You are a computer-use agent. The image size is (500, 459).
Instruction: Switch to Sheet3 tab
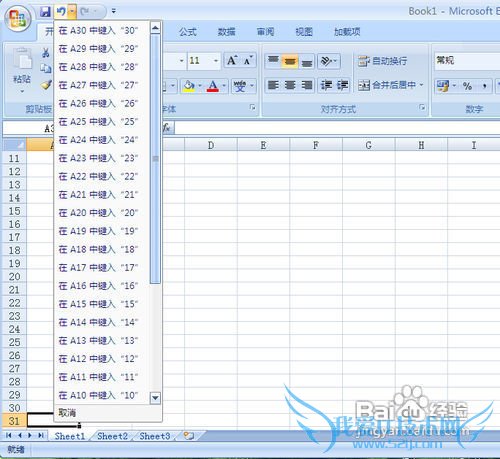point(155,436)
